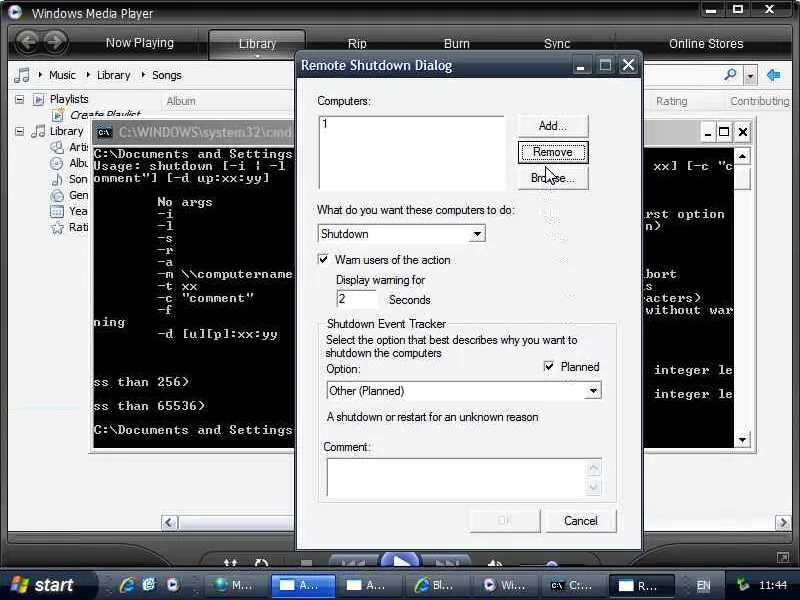Open the Online Stores tab

(x=706, y=44)
